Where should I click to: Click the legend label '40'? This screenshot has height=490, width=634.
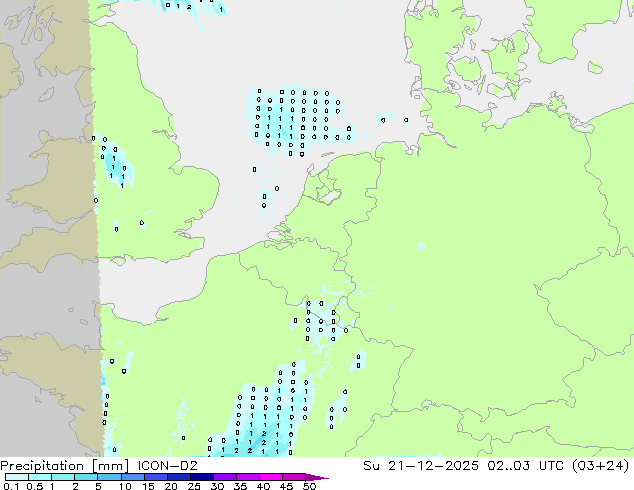click(x=263, y=486)
